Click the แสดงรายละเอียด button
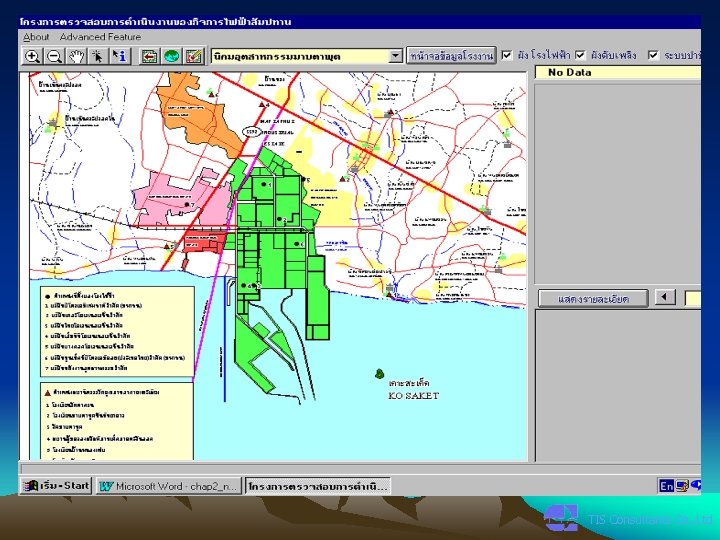The width and height of the screenshot is (720, 540). (593, 299)
